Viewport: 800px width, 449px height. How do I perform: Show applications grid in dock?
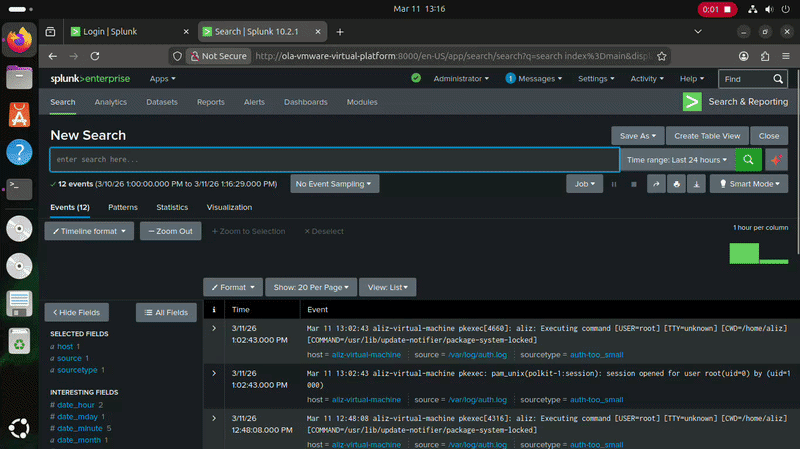[x=19, y=429]
